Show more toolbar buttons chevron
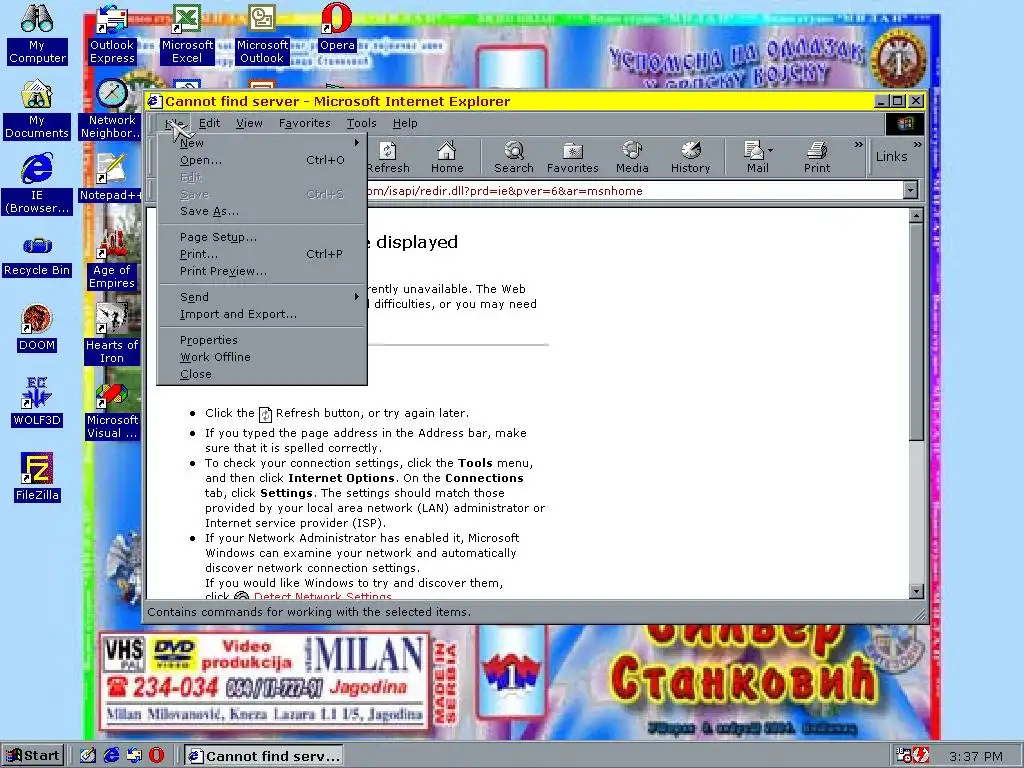The width and height of the screenshot is (1024, 768). click(858, 144)
